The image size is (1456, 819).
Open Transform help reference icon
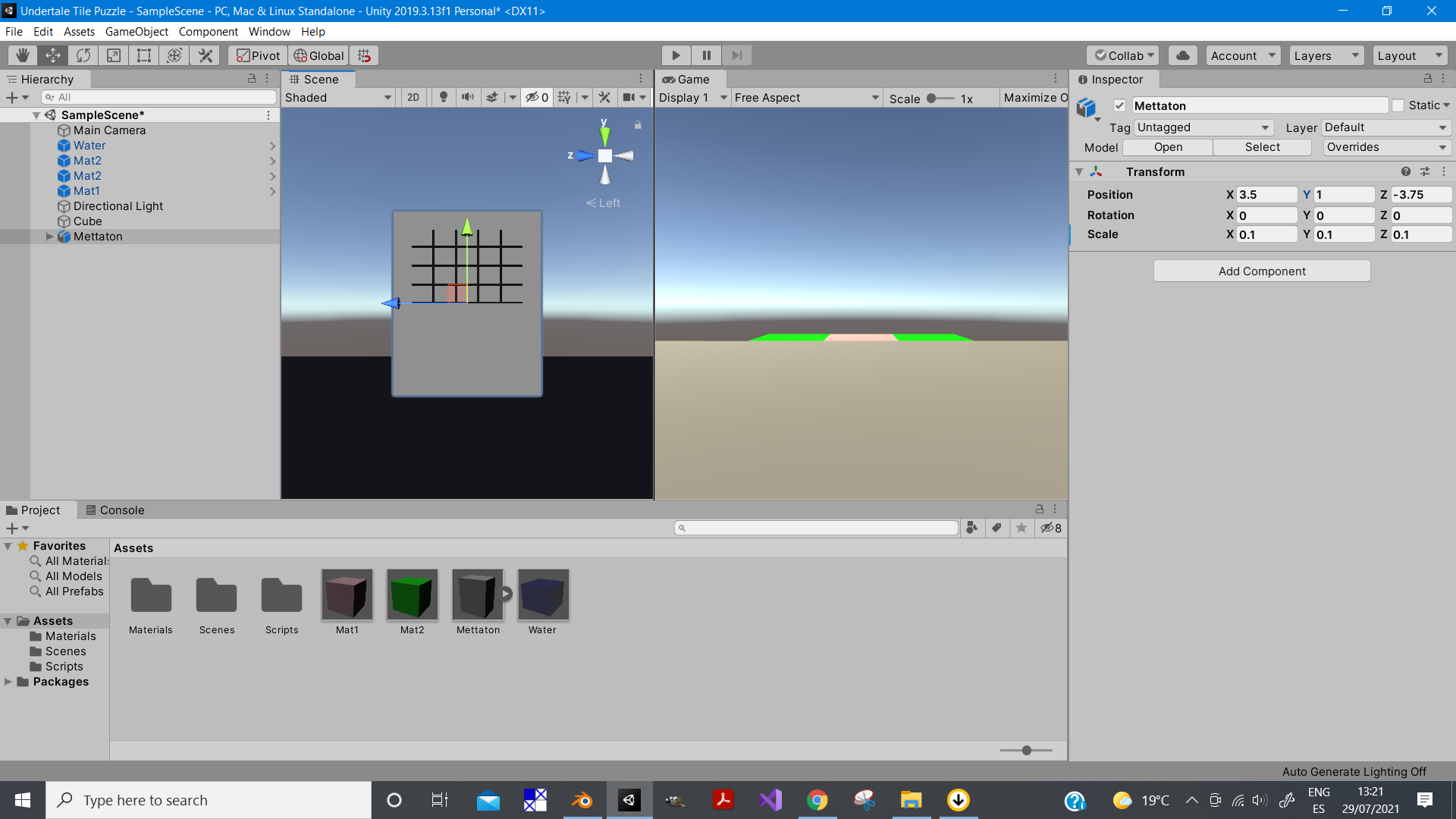tap(1406, 172)
